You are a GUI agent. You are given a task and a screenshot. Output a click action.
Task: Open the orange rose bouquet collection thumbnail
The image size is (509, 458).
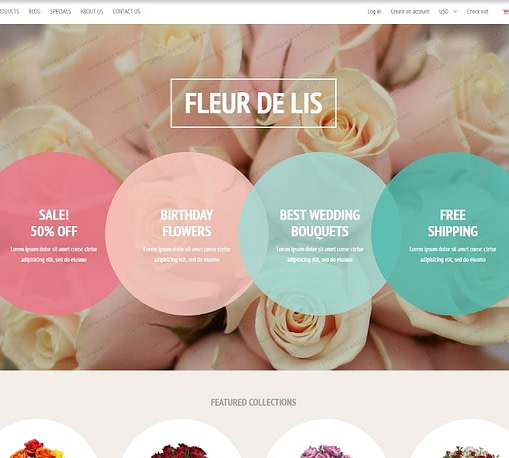[37, 448]
